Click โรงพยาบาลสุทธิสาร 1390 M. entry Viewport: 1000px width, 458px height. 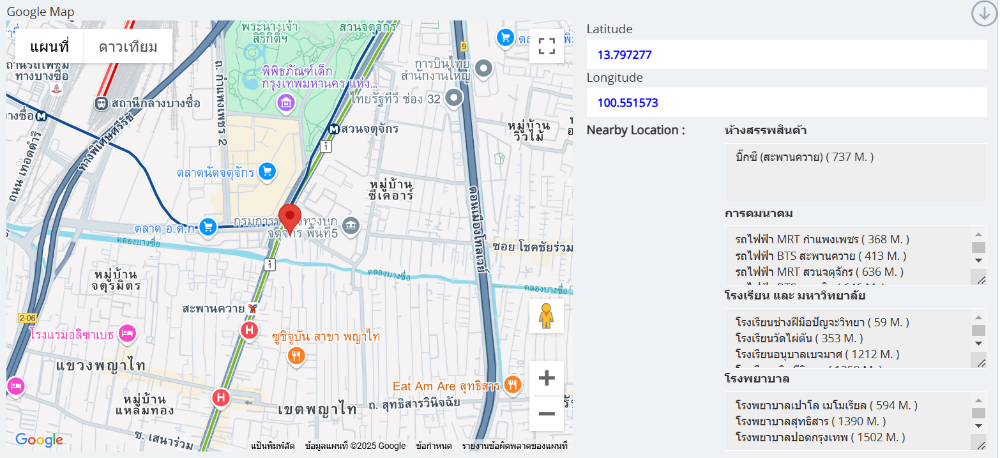811,422
